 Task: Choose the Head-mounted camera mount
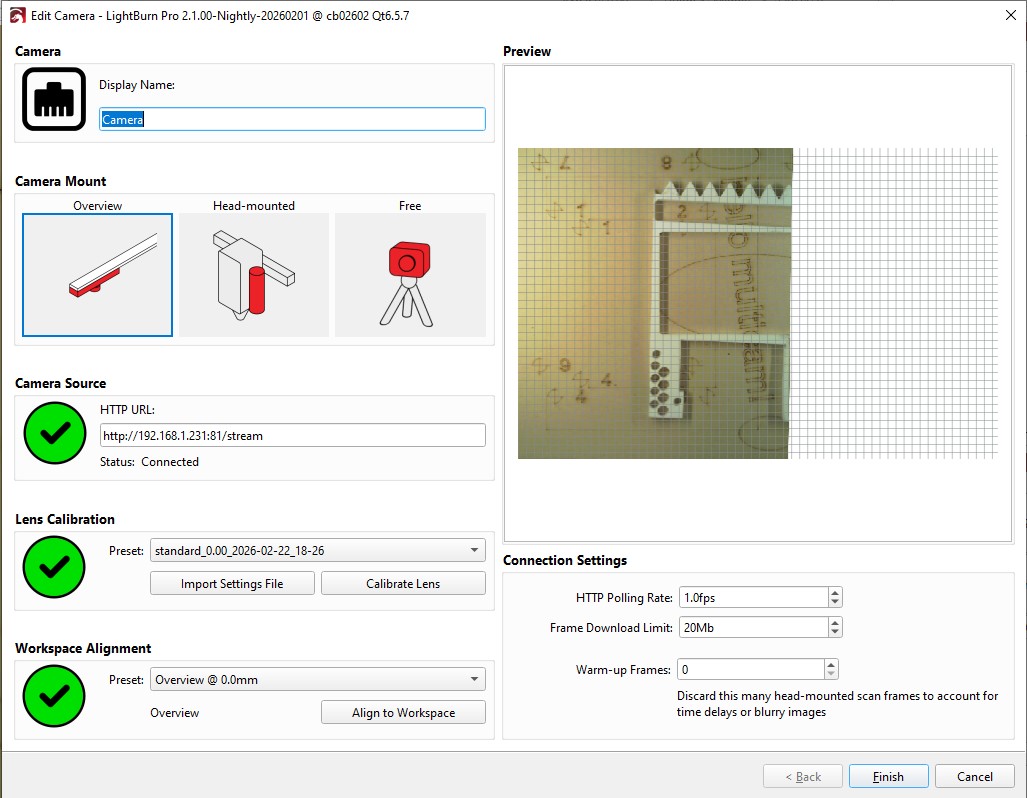254,275
